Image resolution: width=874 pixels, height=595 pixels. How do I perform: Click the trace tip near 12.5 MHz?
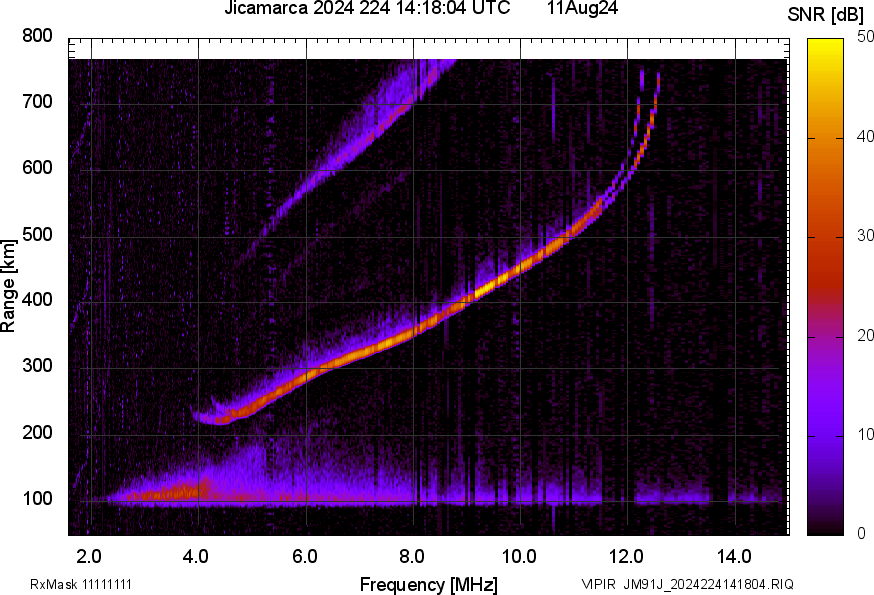click(x=658, y=78)
